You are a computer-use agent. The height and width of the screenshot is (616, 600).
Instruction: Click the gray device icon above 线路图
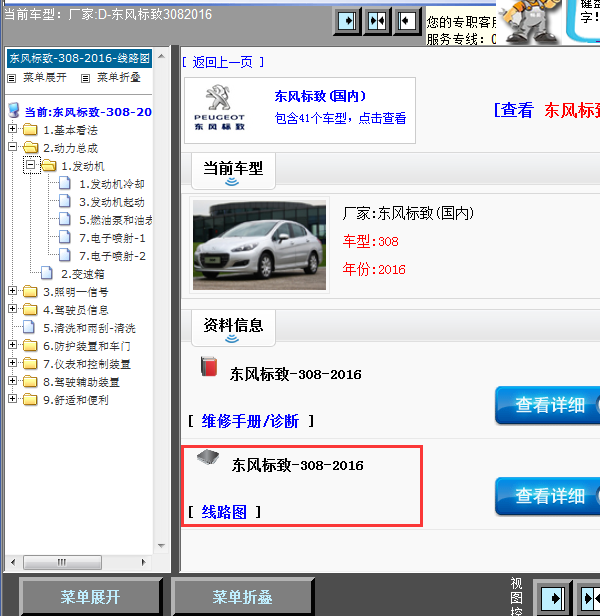coord(208,457)
